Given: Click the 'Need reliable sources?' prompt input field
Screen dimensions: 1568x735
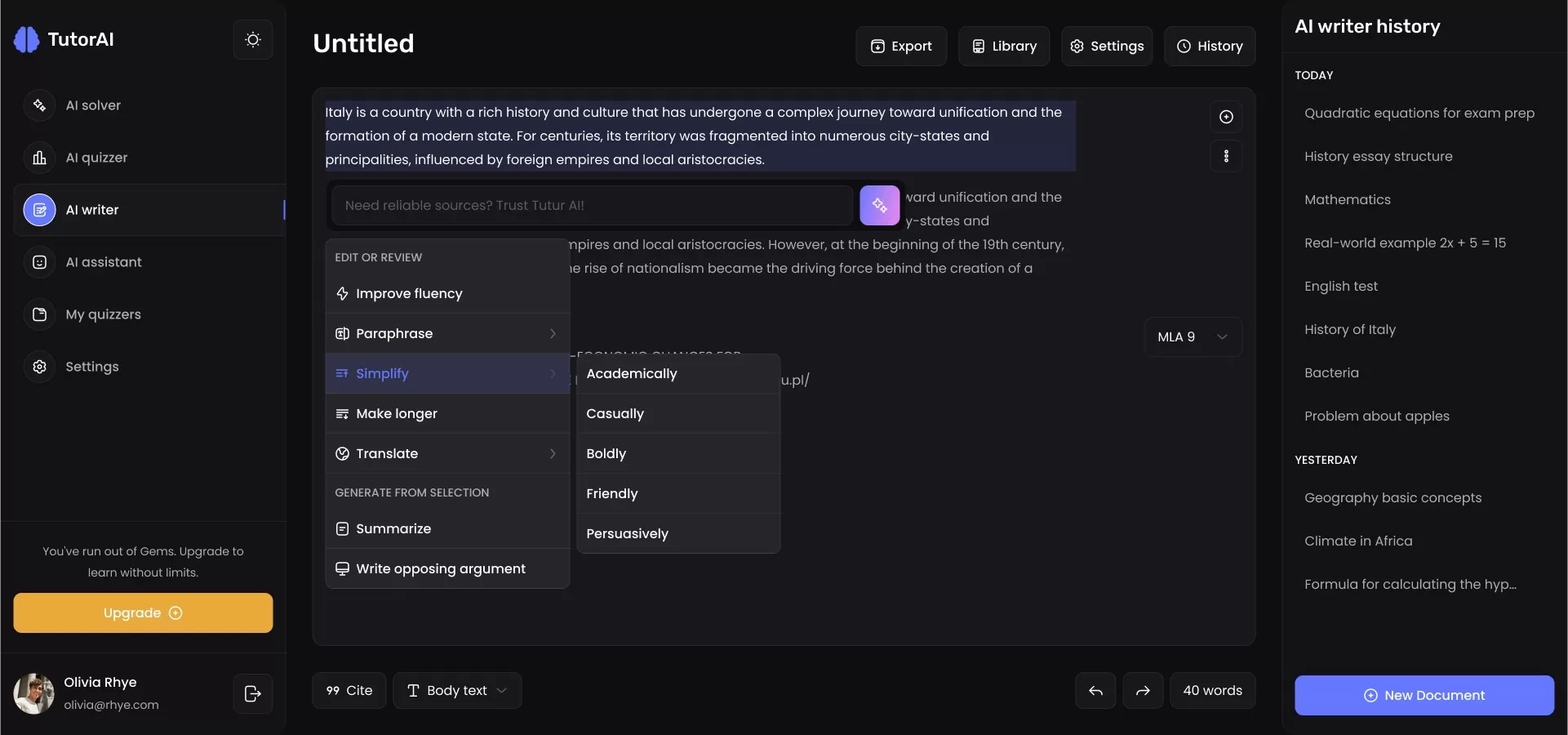Looking at the screenshot, I should point(591,206).
